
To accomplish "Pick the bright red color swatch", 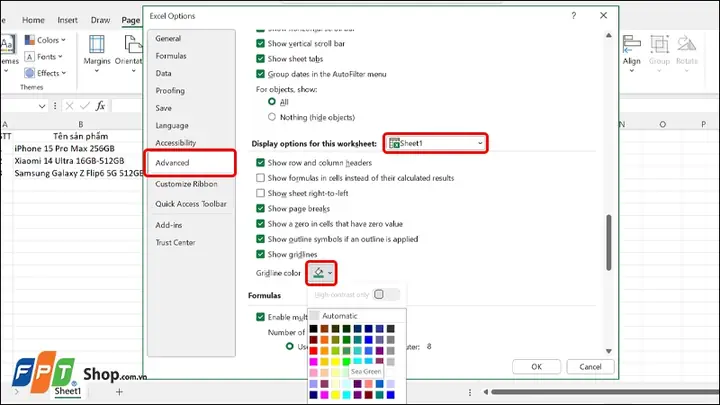I will [314, 351].
